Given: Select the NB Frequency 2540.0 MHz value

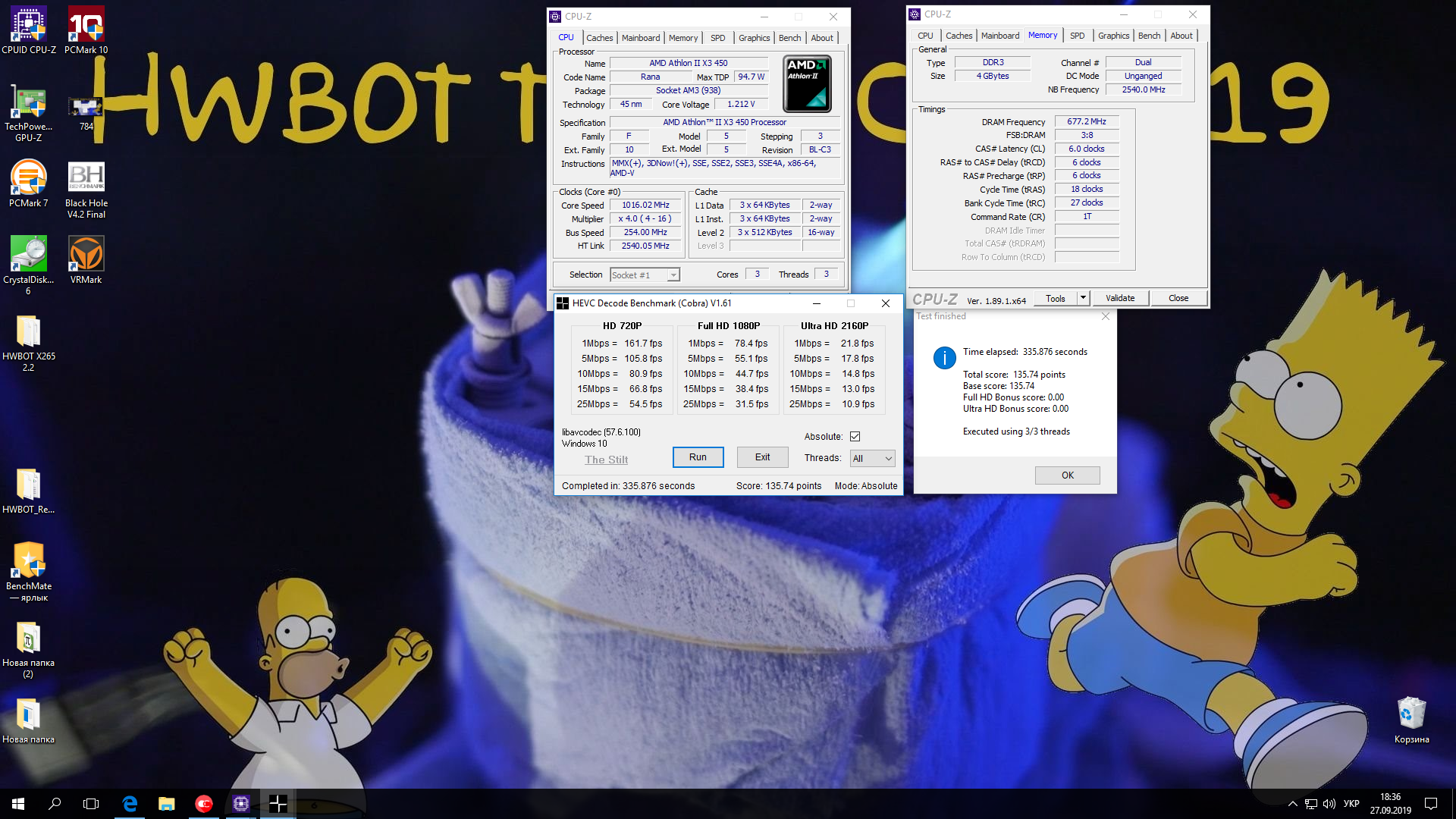Looking at the screenshot, I should click(x=1143, y=89).
